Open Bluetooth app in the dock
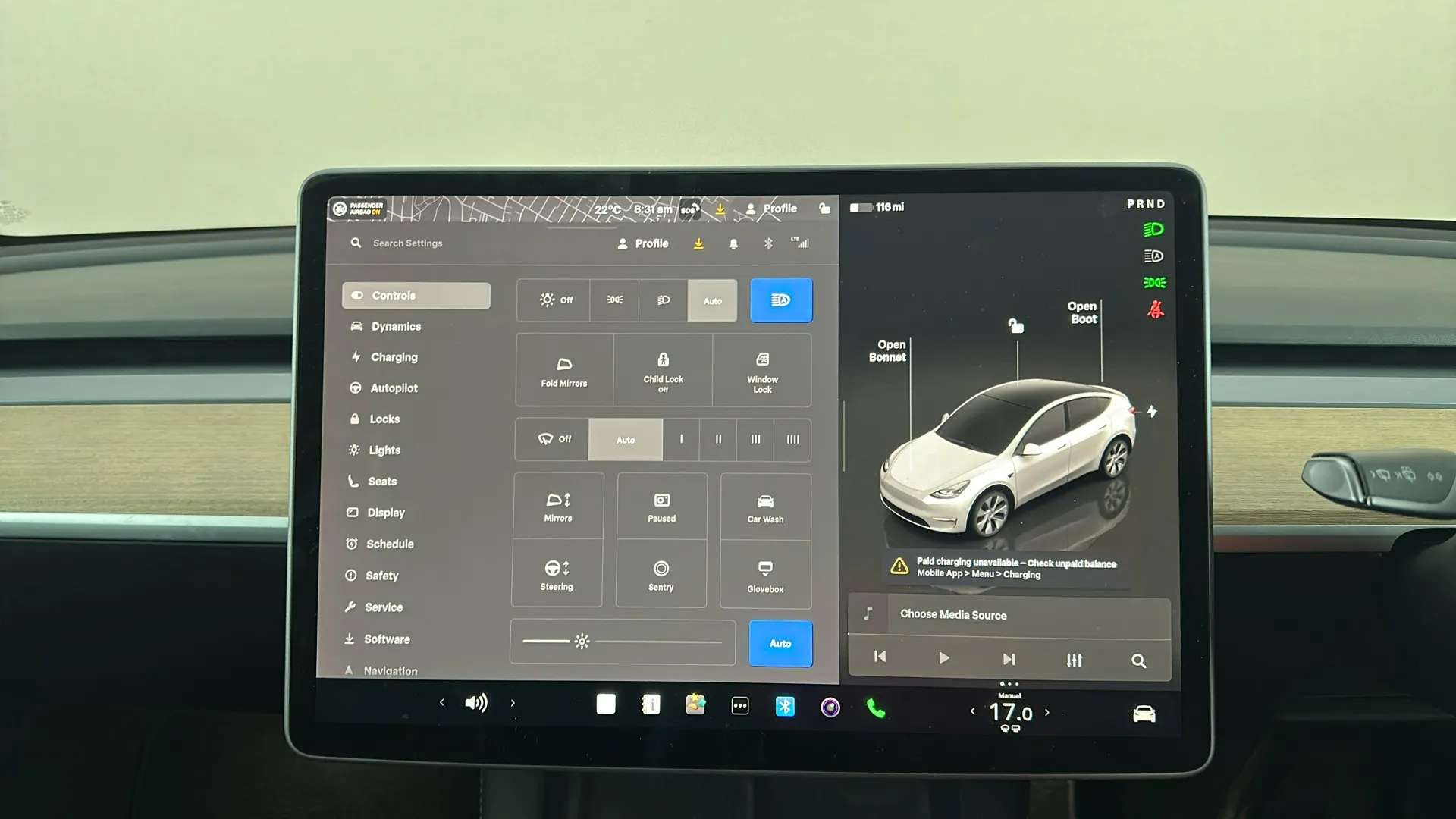1456x819 pixels. click(785, 707)
